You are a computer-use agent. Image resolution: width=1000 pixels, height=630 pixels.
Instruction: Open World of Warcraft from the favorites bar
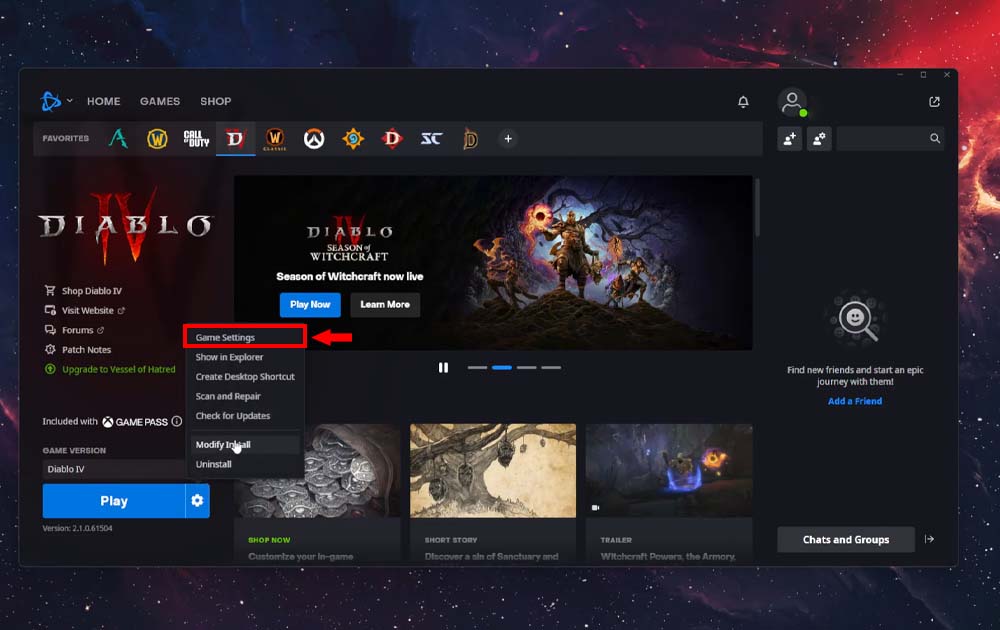158,138
